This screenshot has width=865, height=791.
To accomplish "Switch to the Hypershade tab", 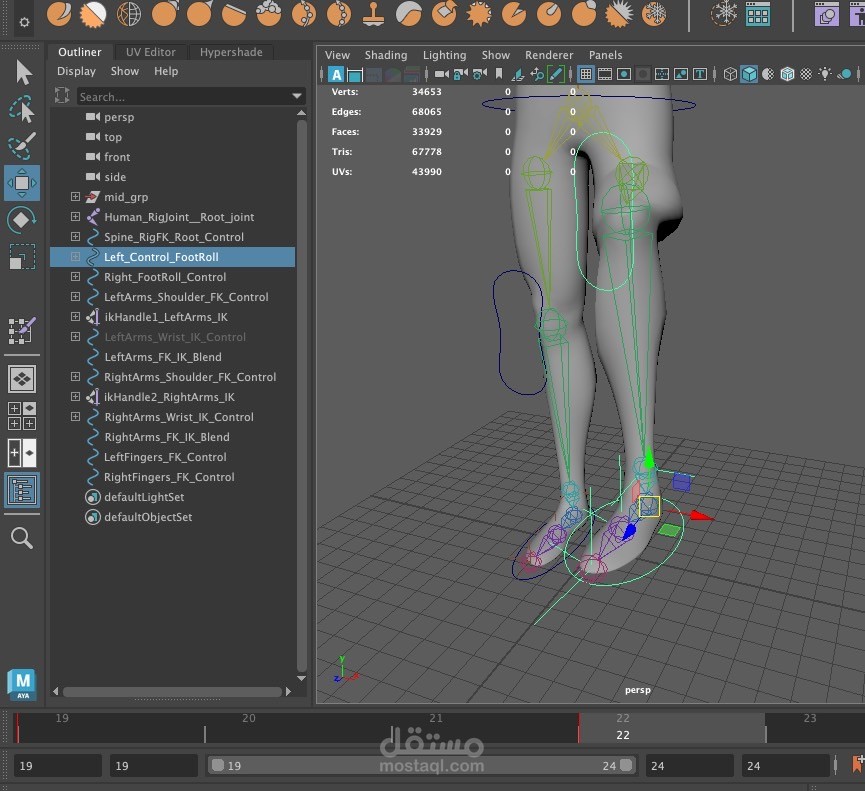I will (x=231, y=52).
